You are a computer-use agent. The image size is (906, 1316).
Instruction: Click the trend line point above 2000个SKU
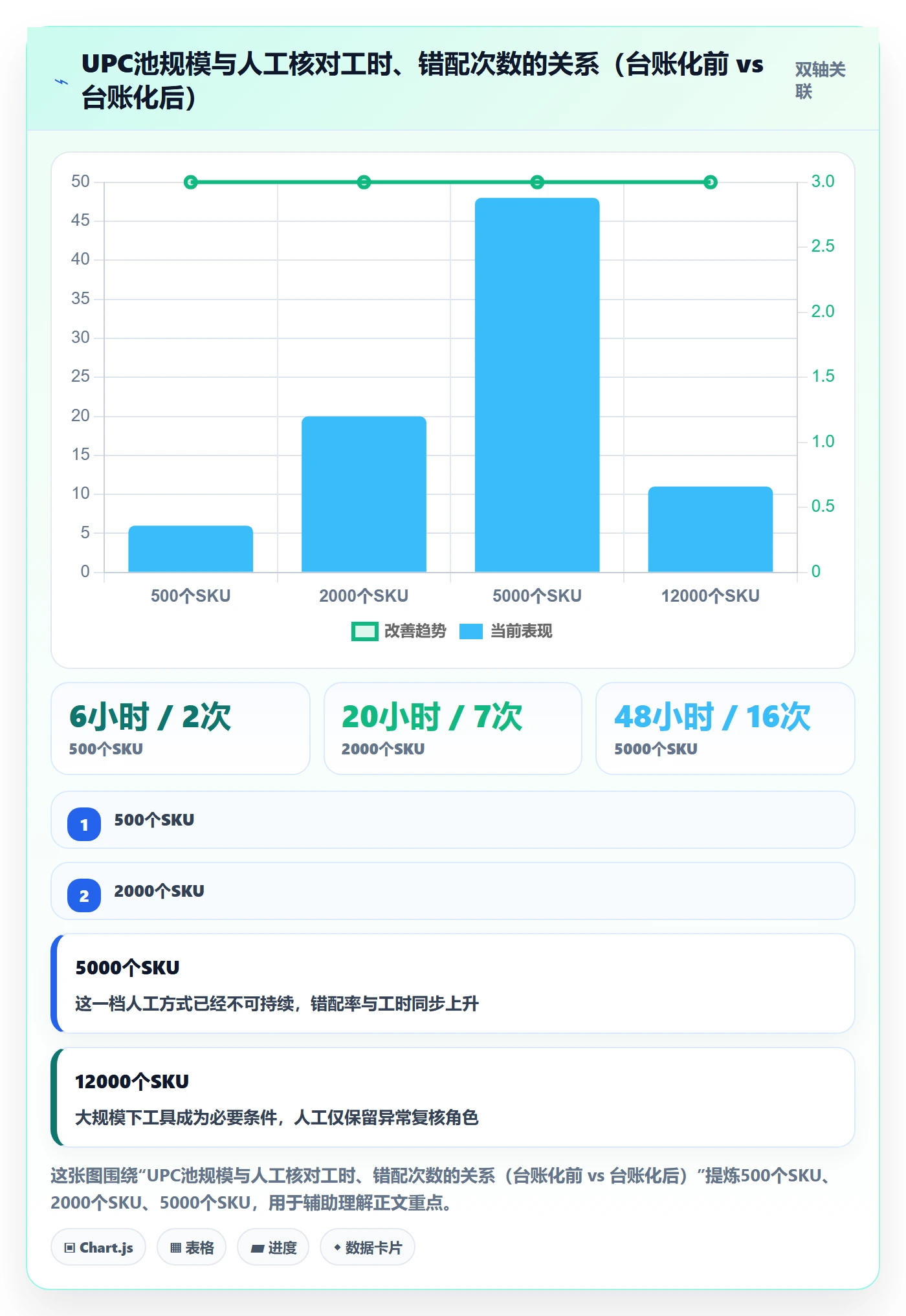pyautogui.click(x=364, y=182)
